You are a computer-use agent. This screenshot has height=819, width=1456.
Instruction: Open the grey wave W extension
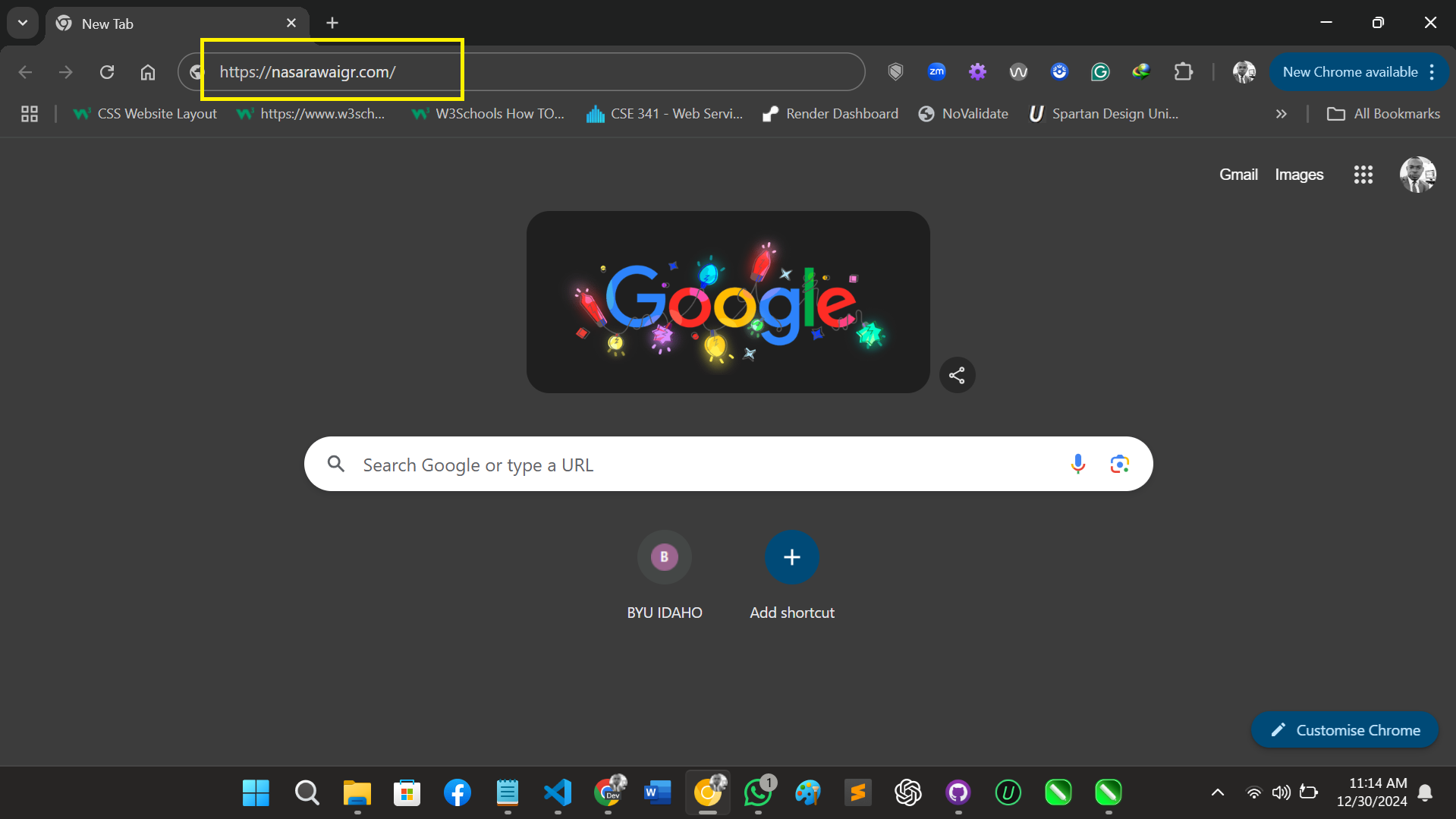(x=1018, y=72)
